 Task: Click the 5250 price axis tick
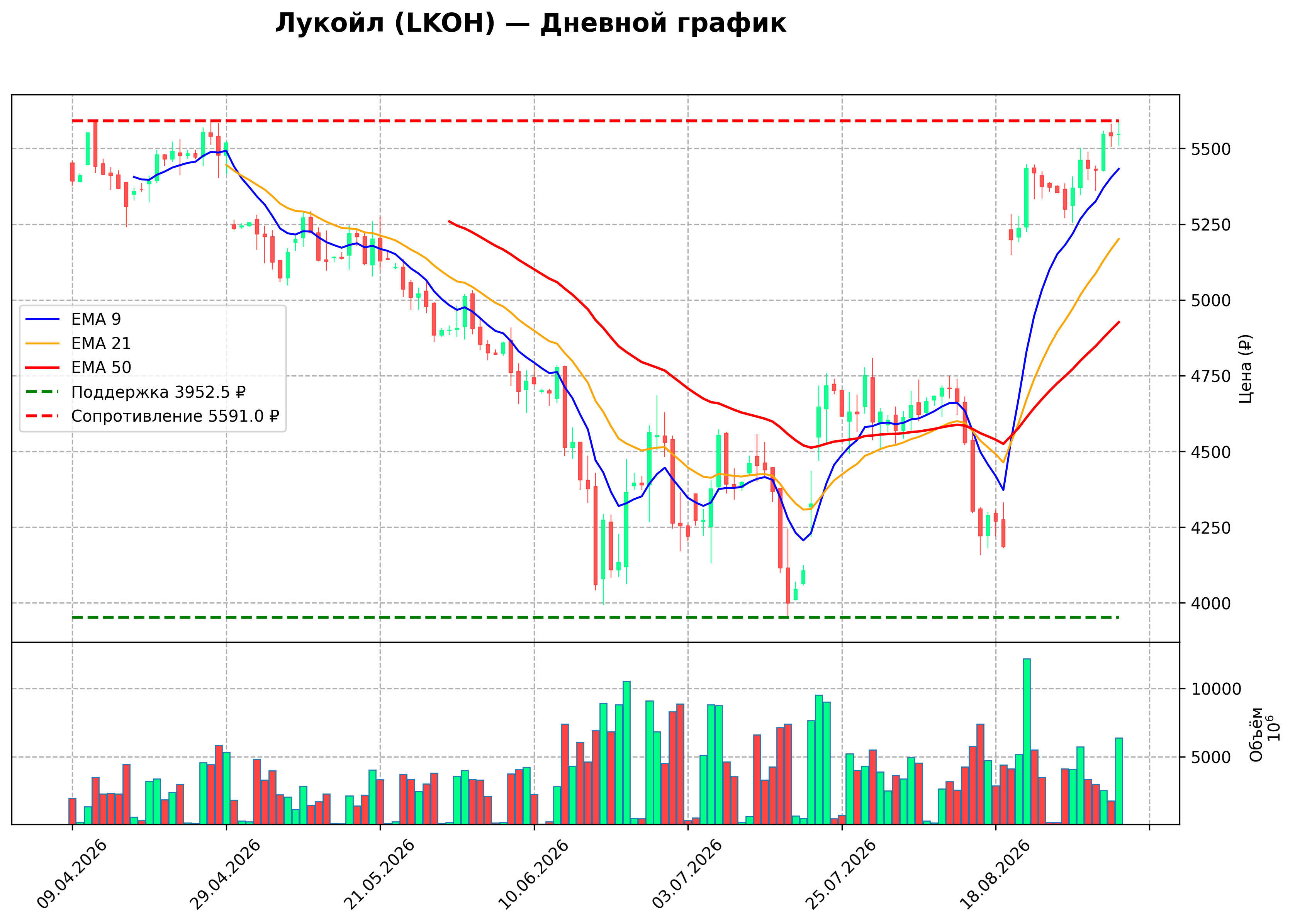1211,225
